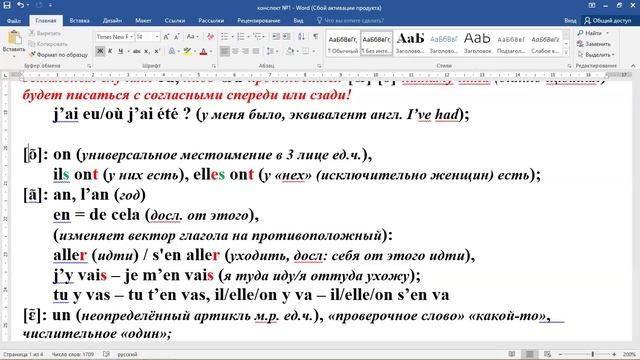Open the References (Ссылки) tab
The width and height of the screenshot is (640, 360).
click(x=175, y=20)
